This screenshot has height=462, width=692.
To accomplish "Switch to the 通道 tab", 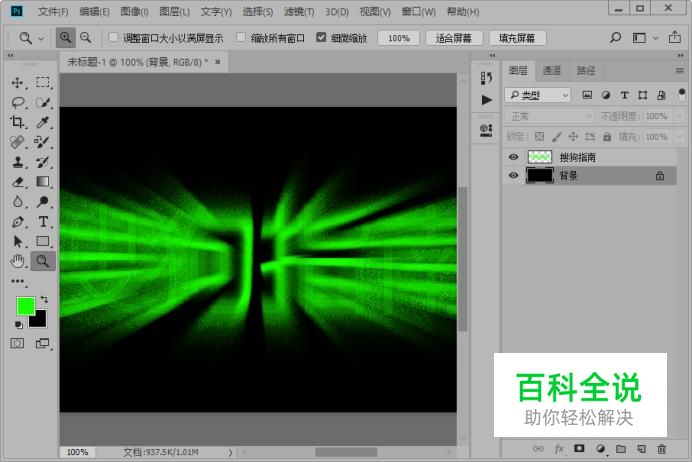I will [552, 71].
